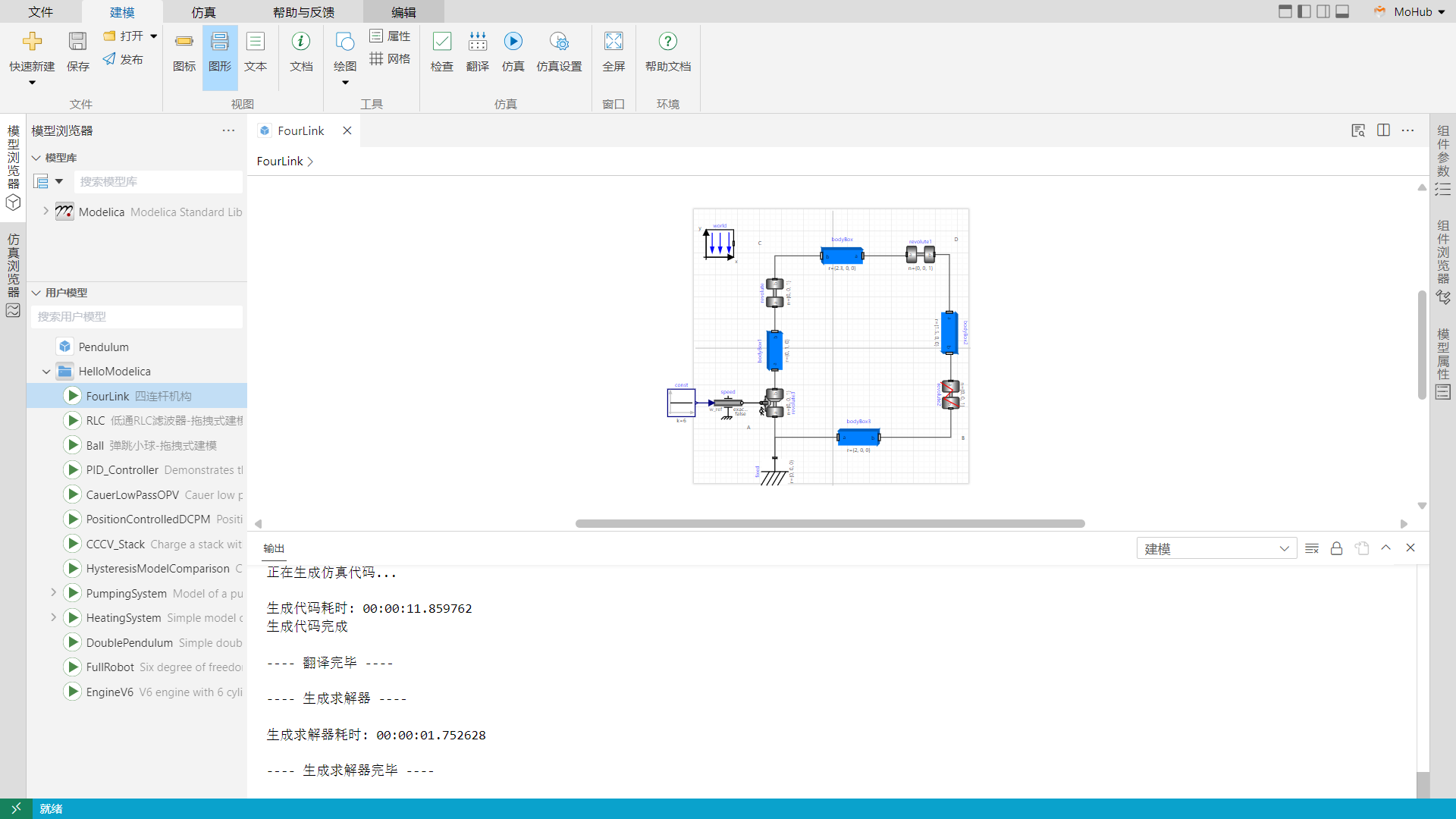Open the 建模 output filter dropdown
The height and width of the screenshot is (819, 1456).
tap(1216, 548)
